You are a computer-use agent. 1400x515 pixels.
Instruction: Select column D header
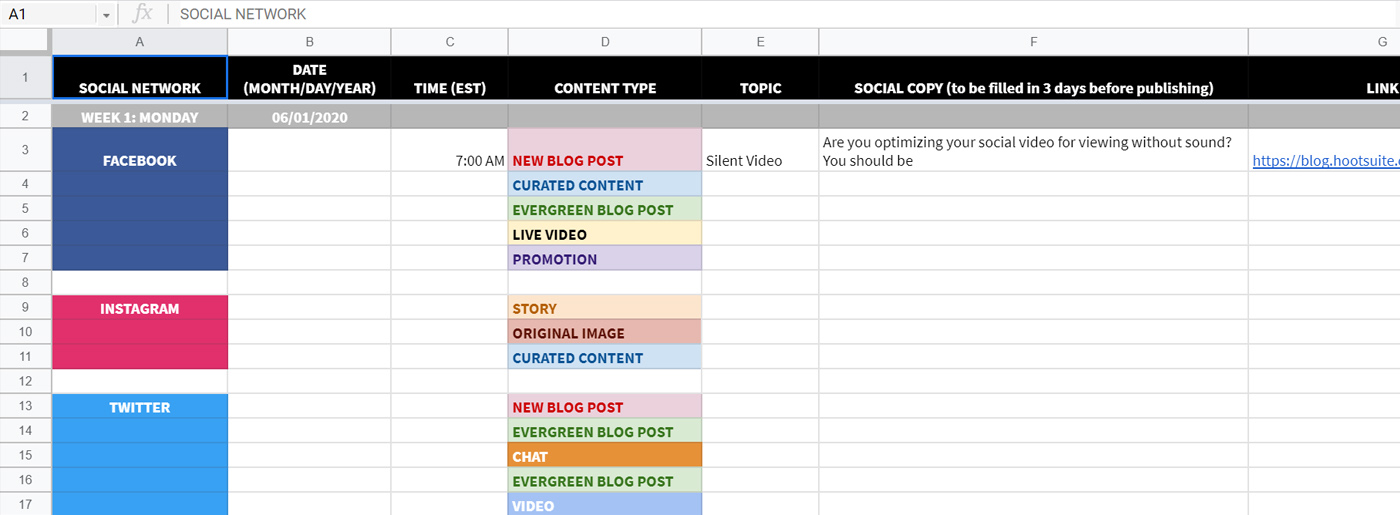[604, 41]
